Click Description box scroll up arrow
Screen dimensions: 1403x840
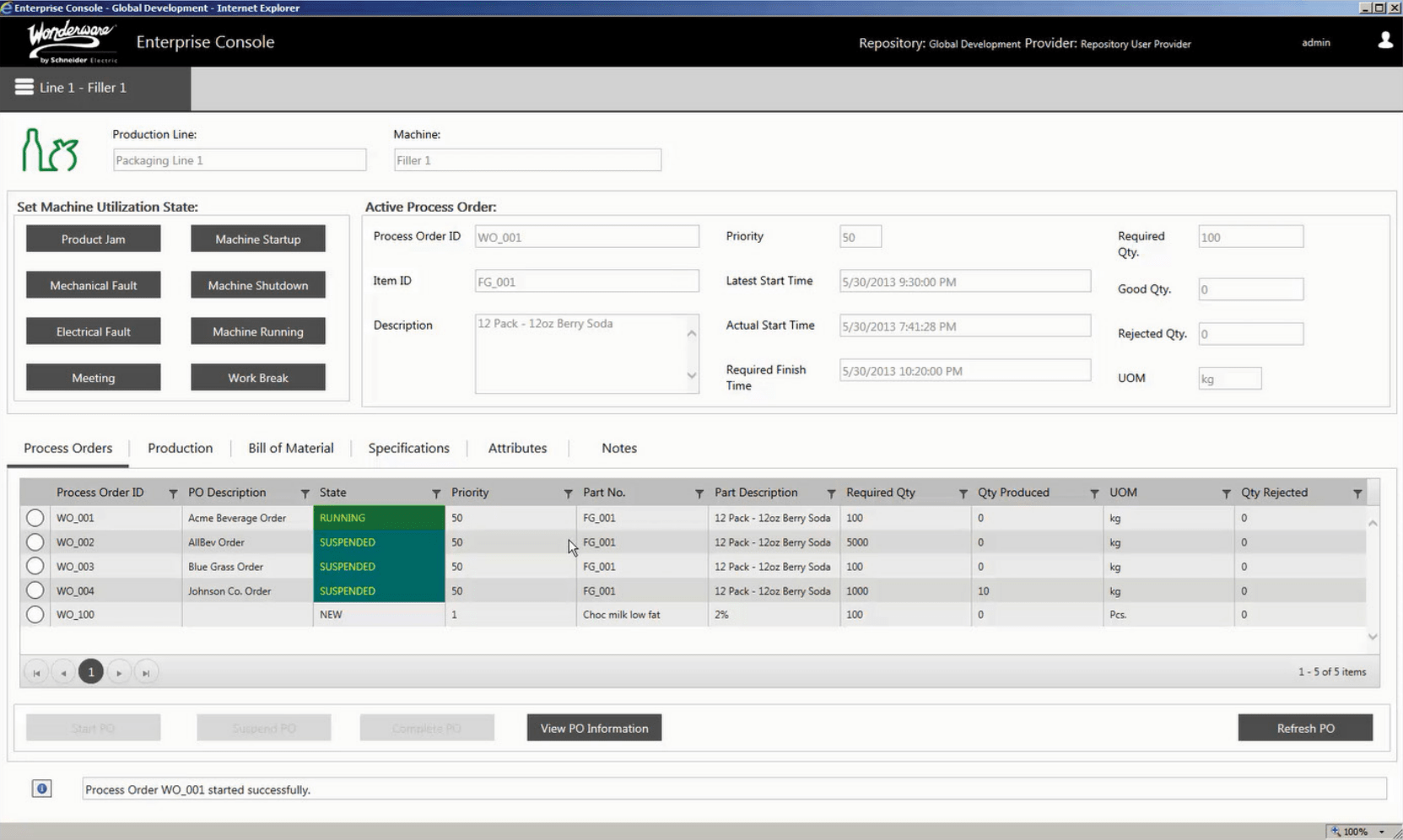pos(692,333)
